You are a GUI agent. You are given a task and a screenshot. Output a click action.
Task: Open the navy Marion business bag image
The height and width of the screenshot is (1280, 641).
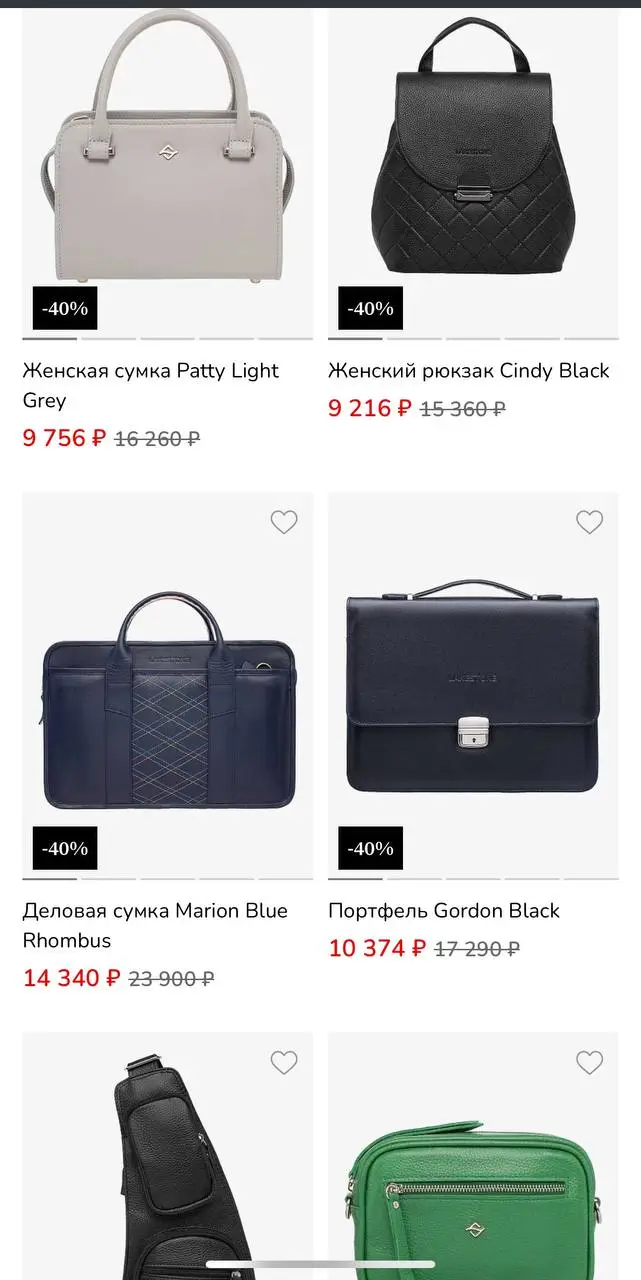click(x=167, y=700)
